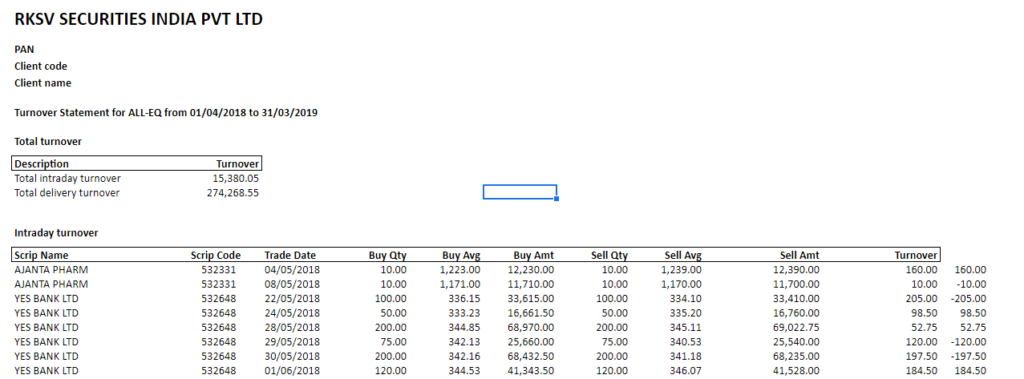
Task: Select AJANTA PHARM in the 08/05/2018 row
Action: [x=51, y=284]
